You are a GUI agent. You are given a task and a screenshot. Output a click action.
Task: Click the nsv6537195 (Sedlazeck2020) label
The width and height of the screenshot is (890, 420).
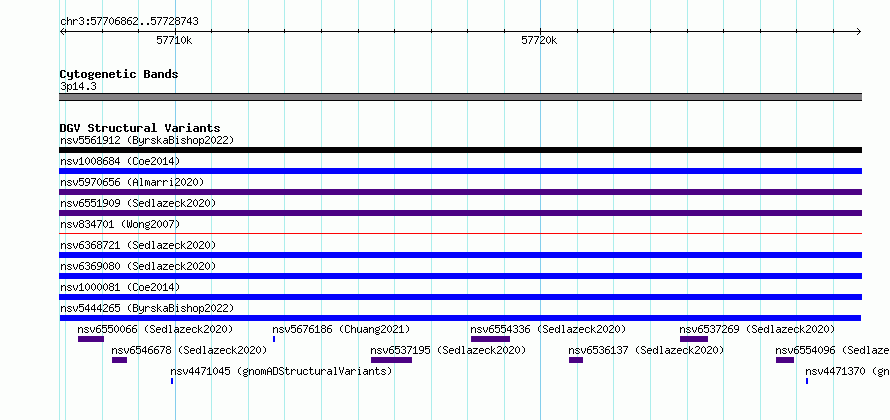coord(448,350)
